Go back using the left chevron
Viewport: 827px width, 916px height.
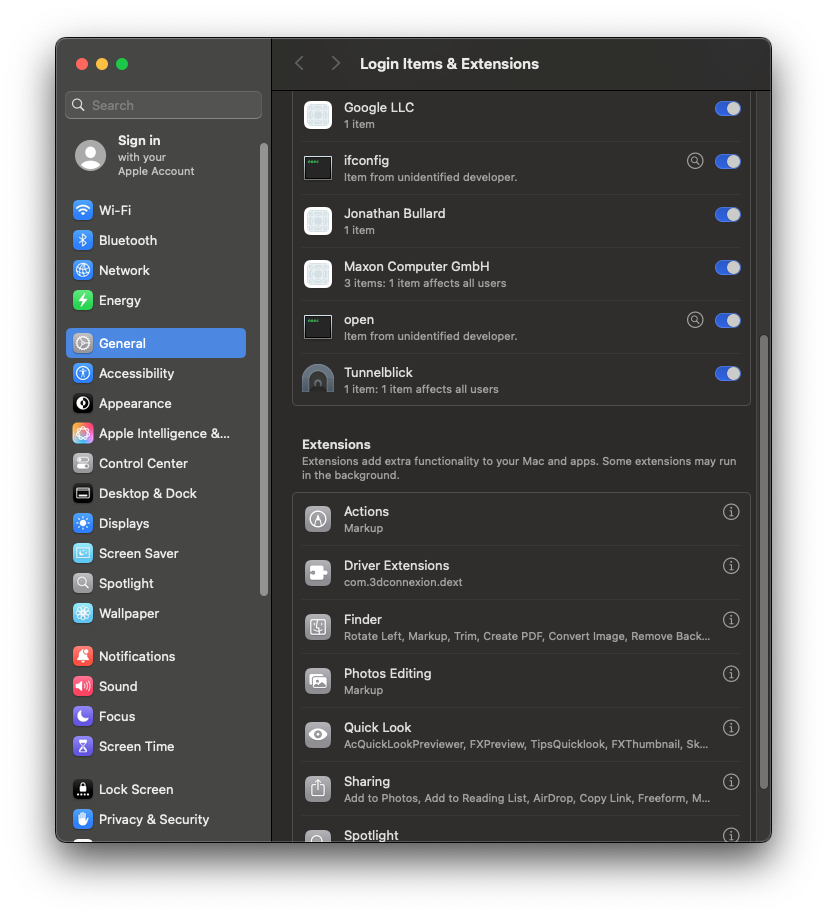coord(299,63)
